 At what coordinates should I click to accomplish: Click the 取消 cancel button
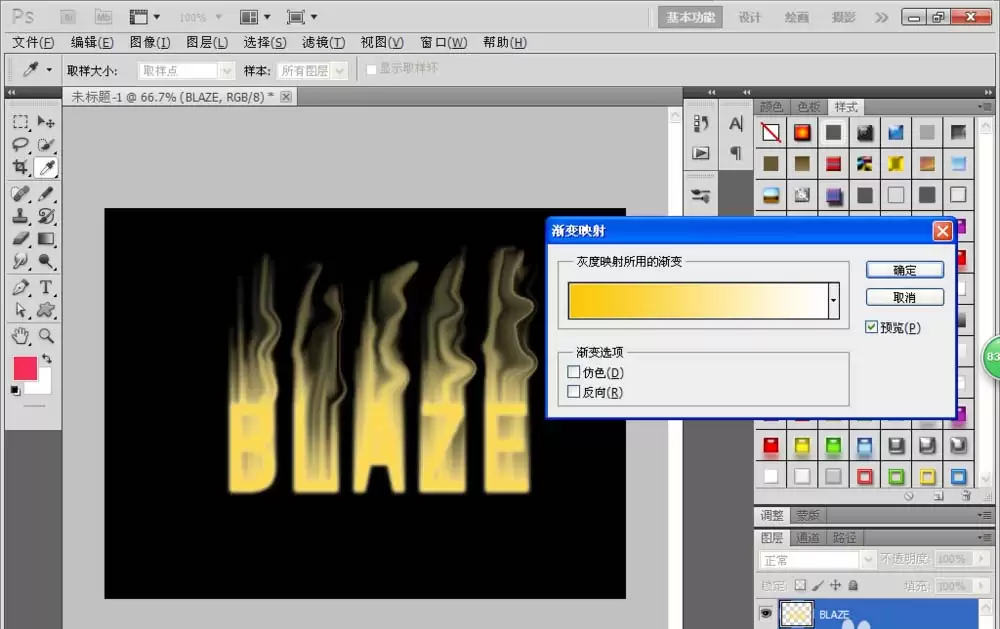pos(904,297)
